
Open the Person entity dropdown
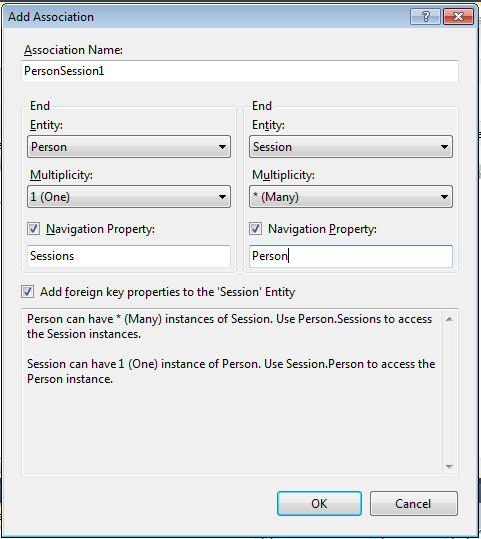click(129, 147)
